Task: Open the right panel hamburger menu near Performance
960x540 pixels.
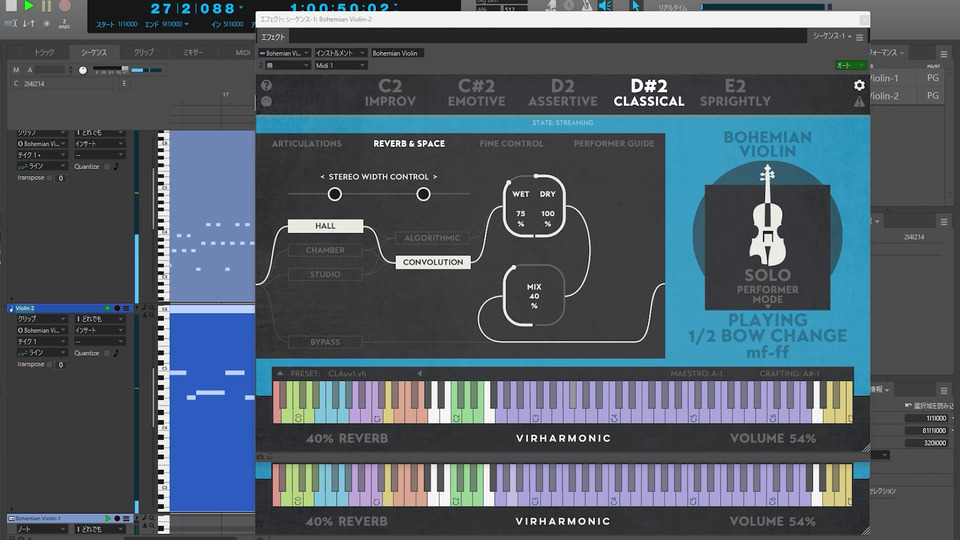Action: (943, 54)
